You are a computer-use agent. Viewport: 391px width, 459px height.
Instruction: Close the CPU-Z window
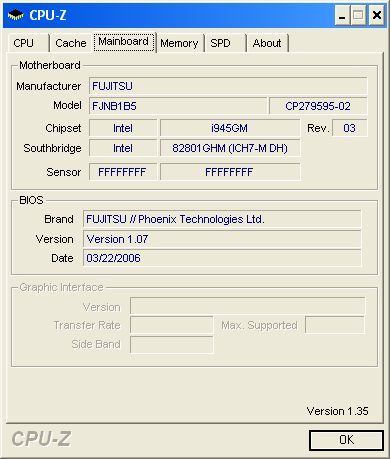click(x=376, y=15)
